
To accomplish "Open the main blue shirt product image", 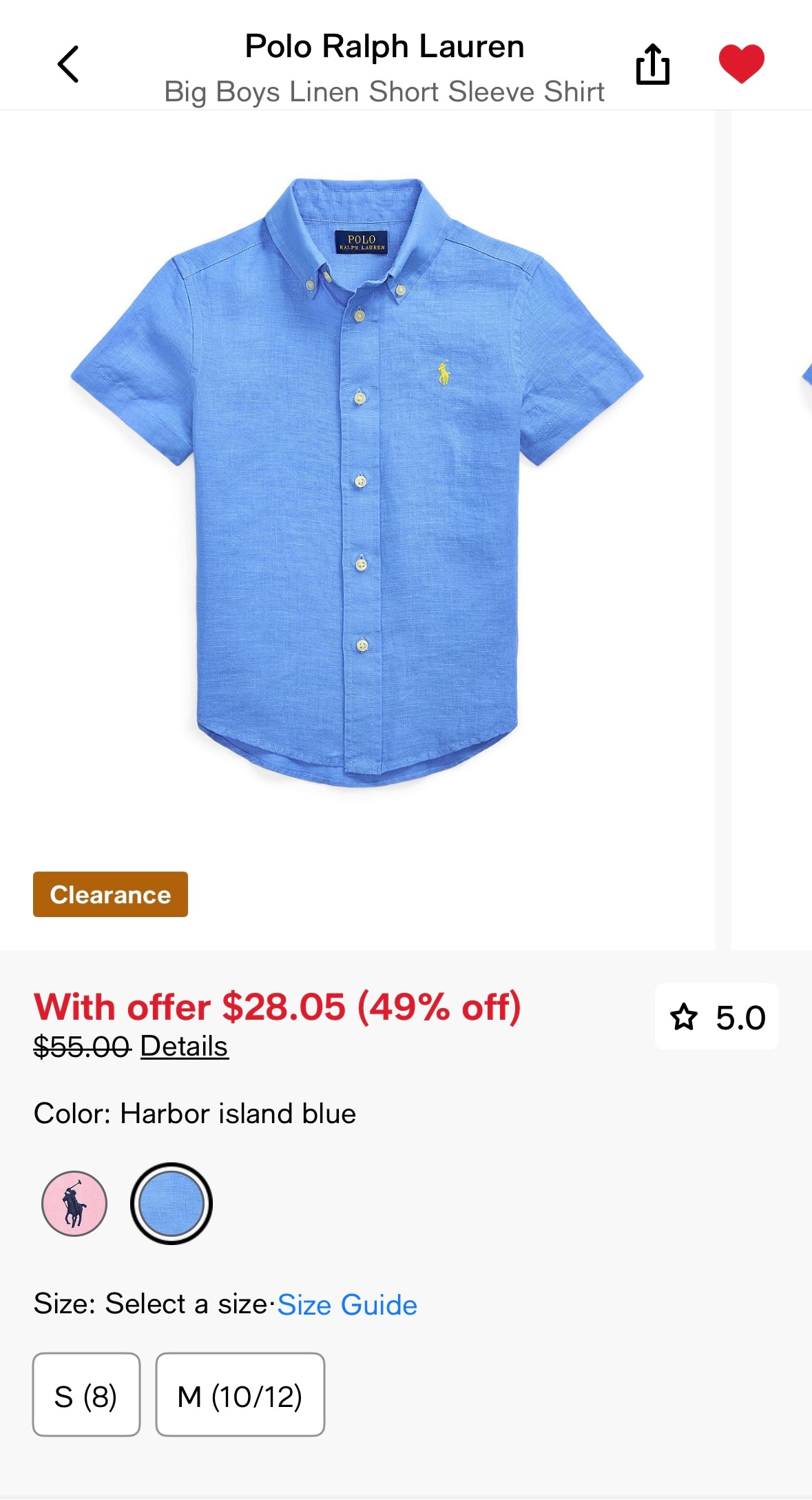I will click(357, 482).
